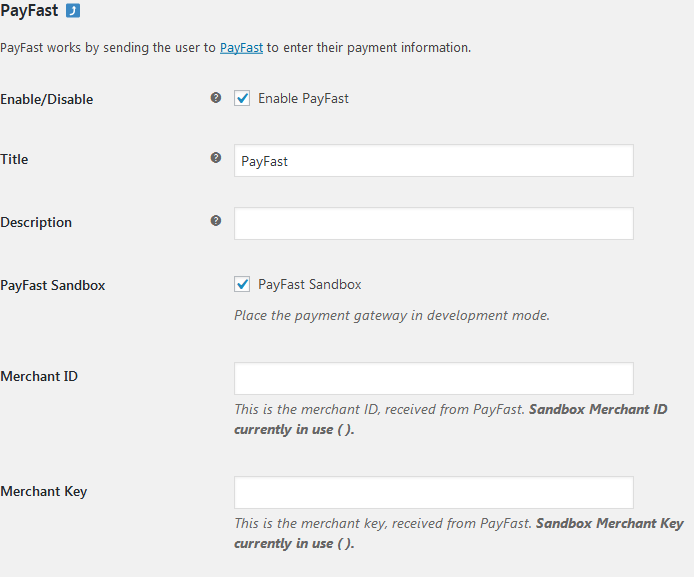Screen dimensions: 694x577
Task: Click the help icon next to Title
Action: click(x=216, y=158)
